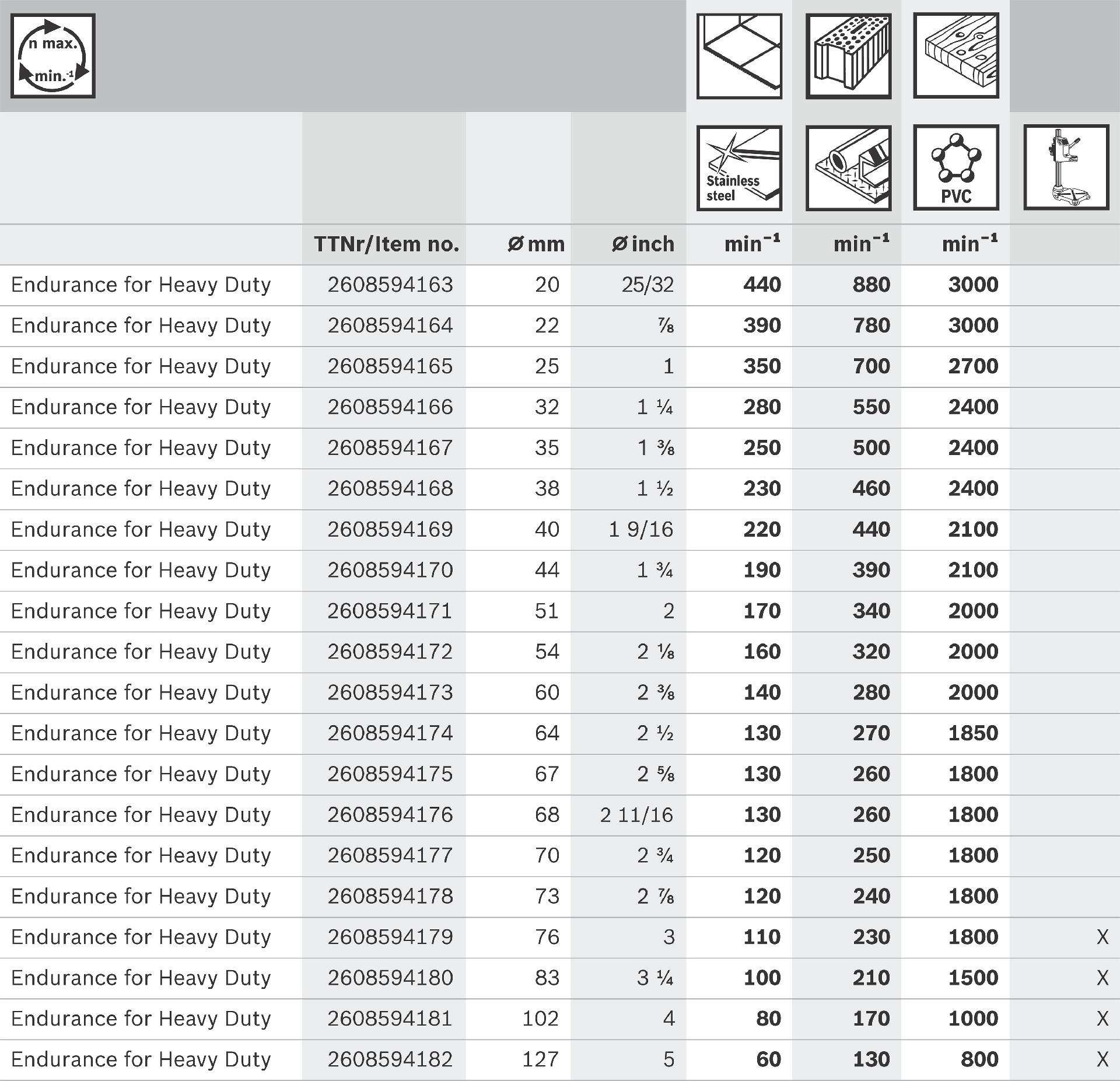Click the Stainless steel material icon
The height and width of the screenshot is (1081, 1120).
tap(739, 168)
